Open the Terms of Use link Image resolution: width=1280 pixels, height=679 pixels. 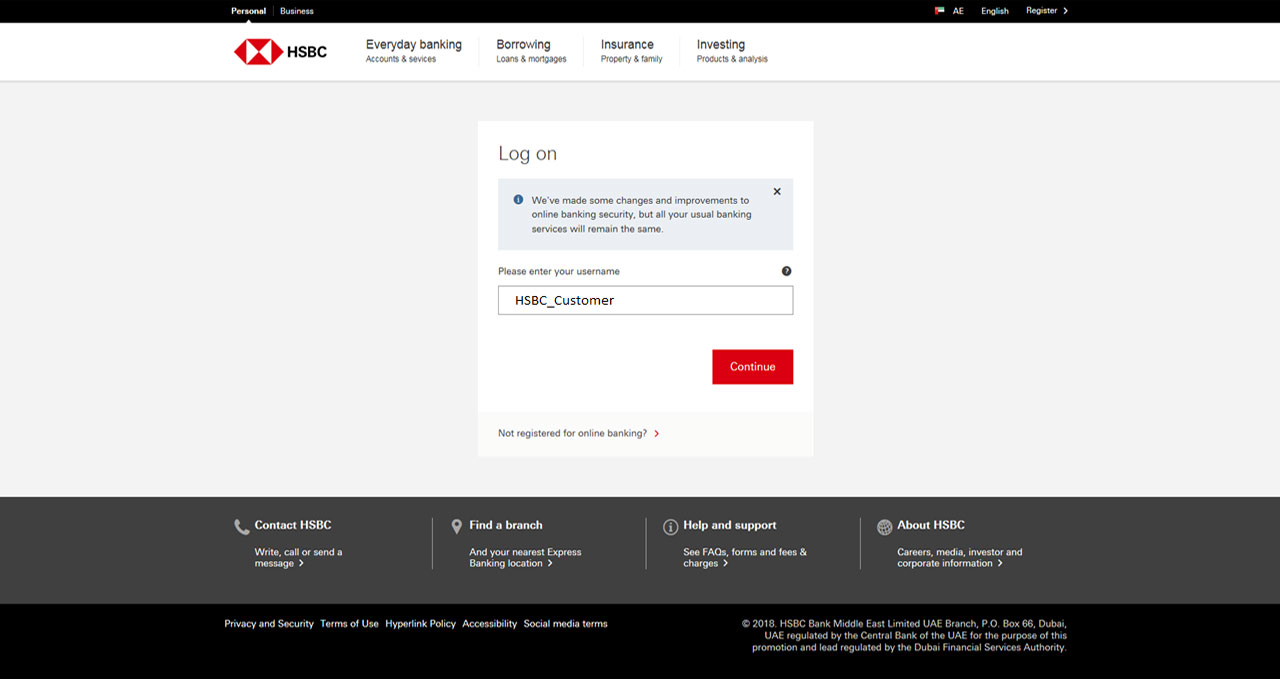pyautogui.click(x=349, y=624)
